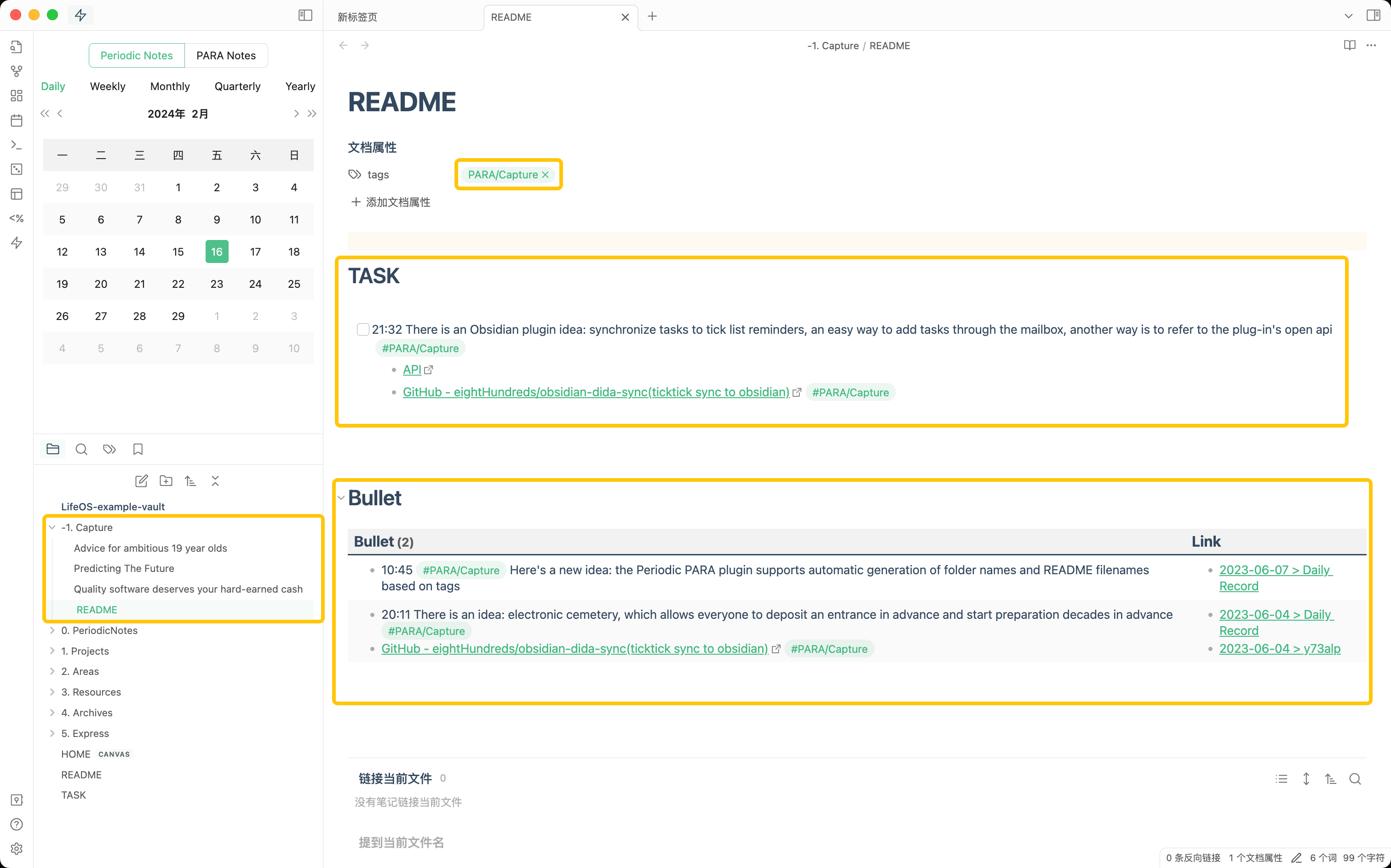Open the canvas icon in ribbon

17,96
